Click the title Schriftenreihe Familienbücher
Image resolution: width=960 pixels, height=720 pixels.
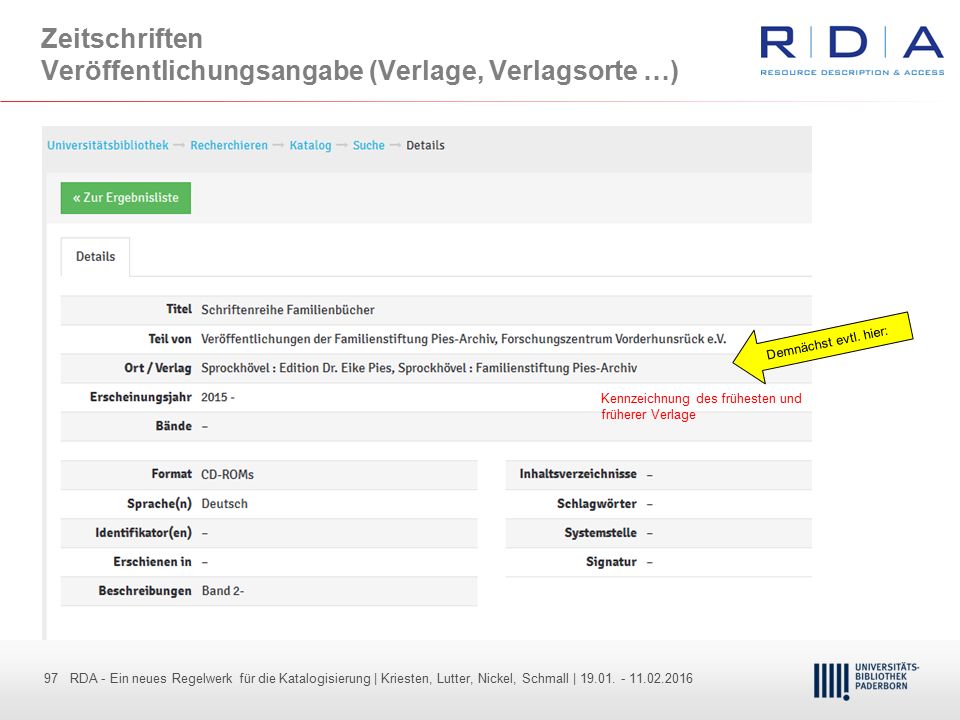click(x=288, y=310)
